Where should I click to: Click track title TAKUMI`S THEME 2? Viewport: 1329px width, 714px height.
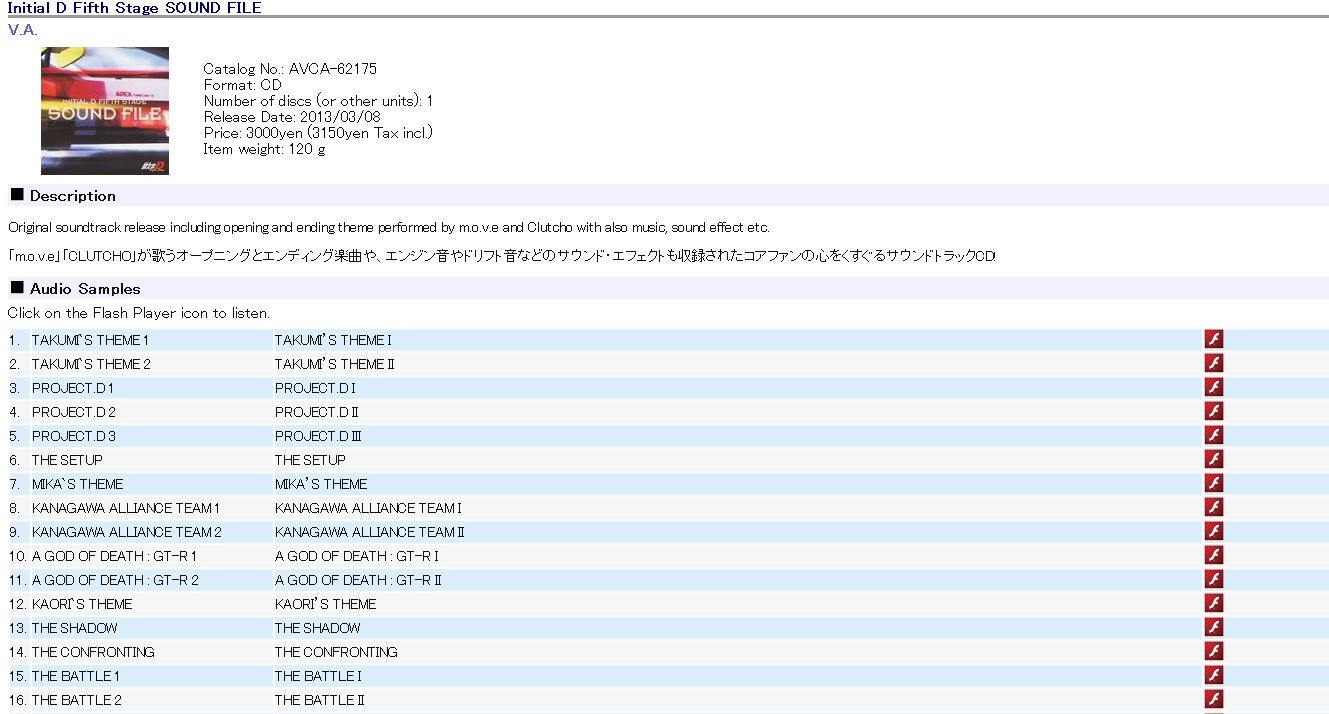(x=91, y=364)
